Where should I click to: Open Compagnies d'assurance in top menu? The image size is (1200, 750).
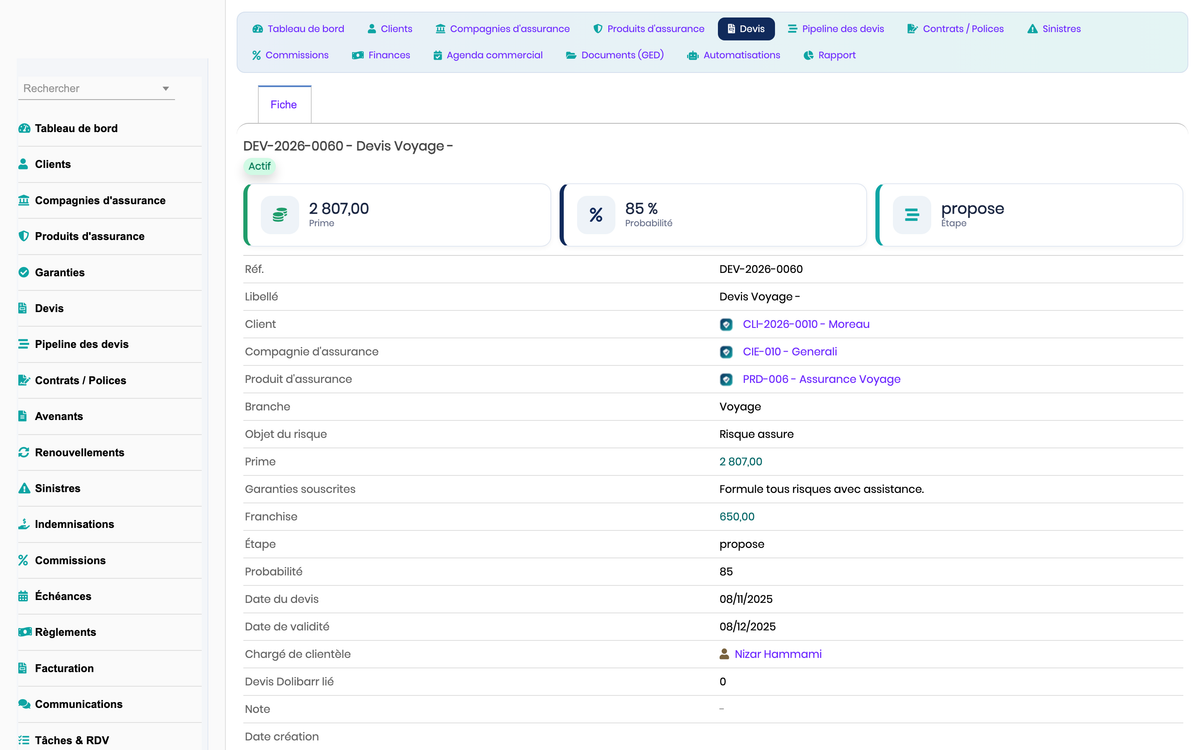(502, 29)
